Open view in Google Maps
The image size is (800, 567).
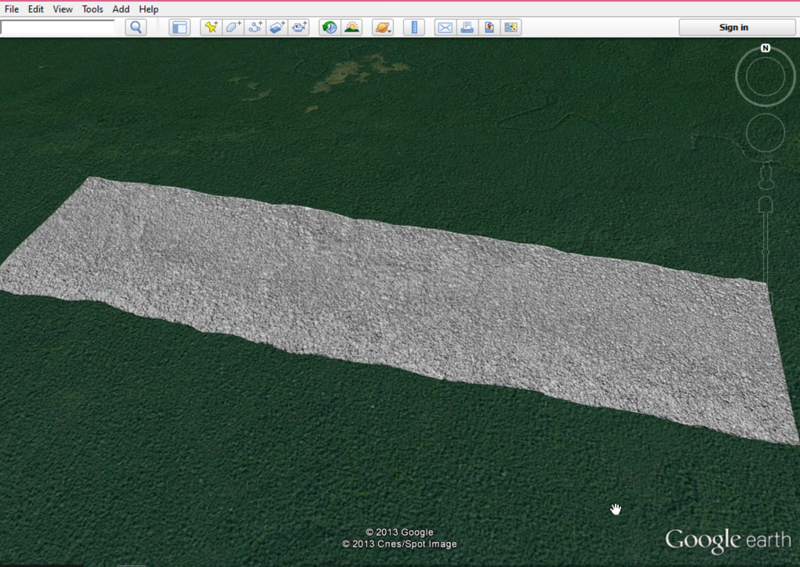tap(511, 27)
